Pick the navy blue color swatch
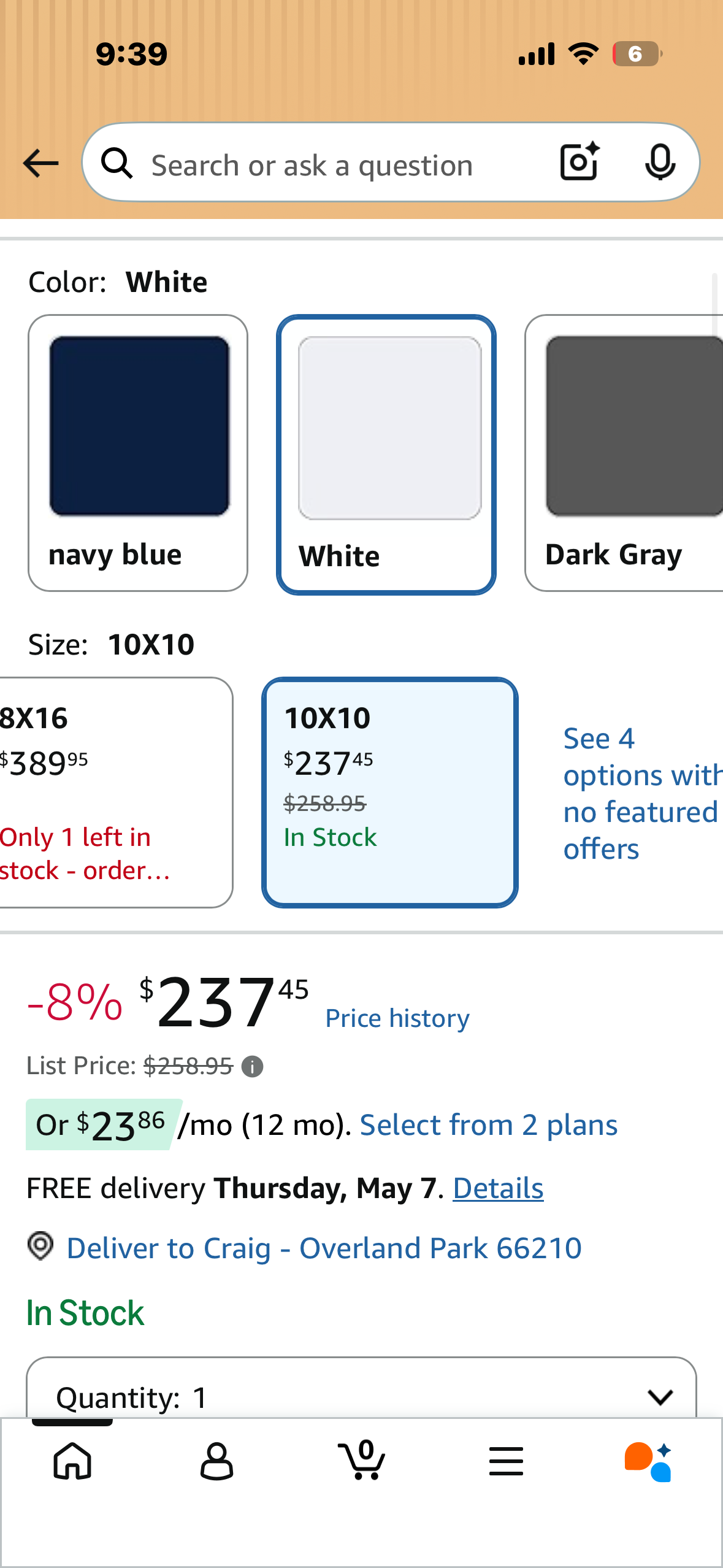 [x=138, y=453]
